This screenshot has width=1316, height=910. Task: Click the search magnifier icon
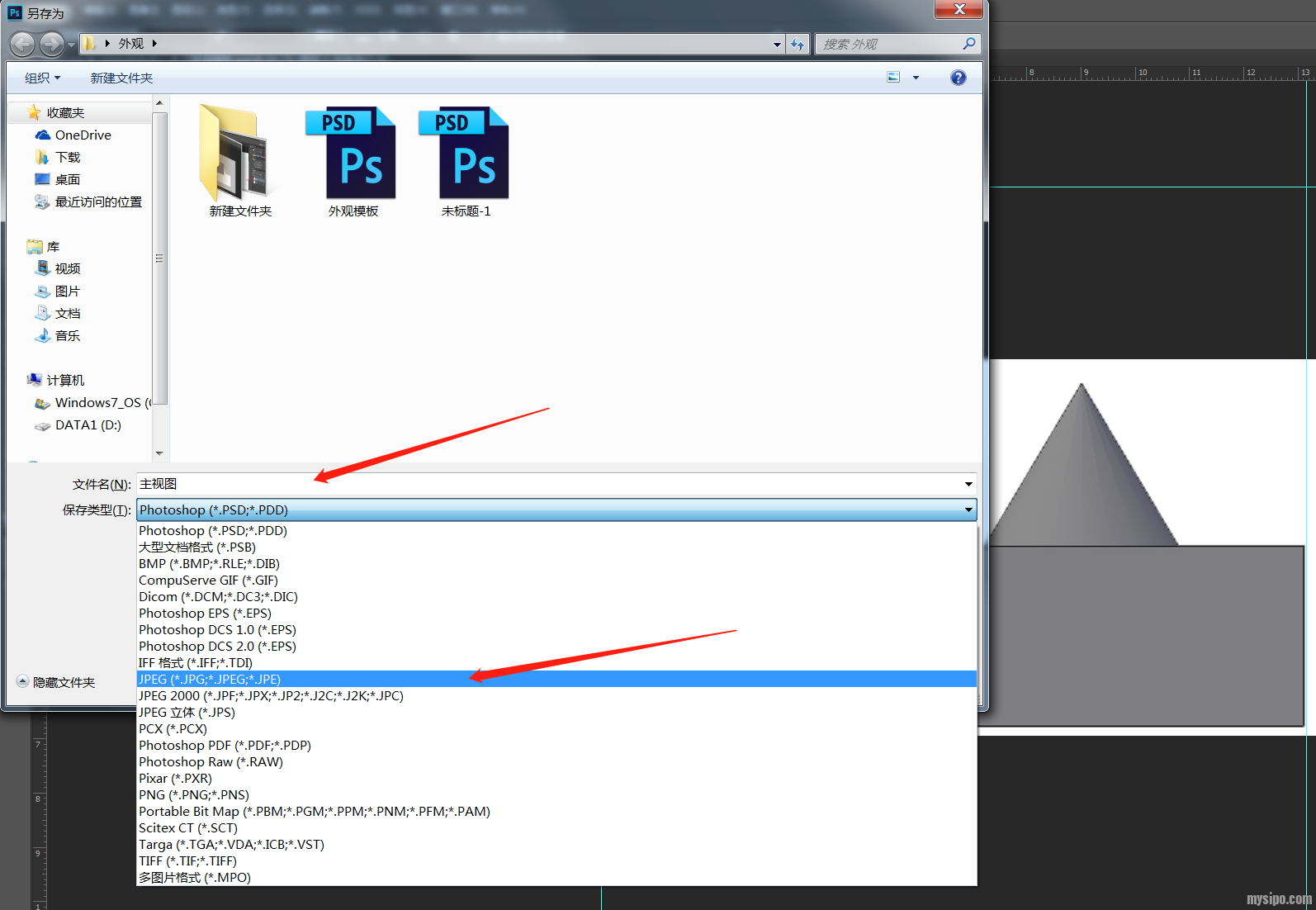tap(969, 44)
